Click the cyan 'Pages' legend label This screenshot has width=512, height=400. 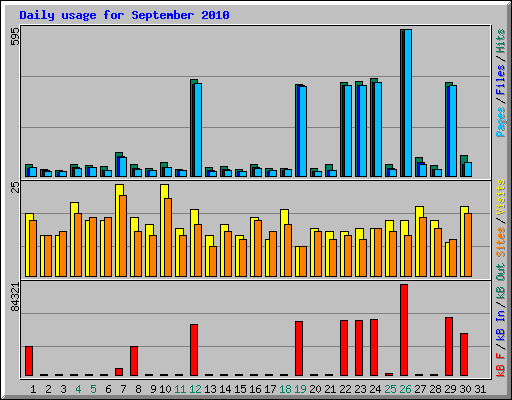point(500,121)
